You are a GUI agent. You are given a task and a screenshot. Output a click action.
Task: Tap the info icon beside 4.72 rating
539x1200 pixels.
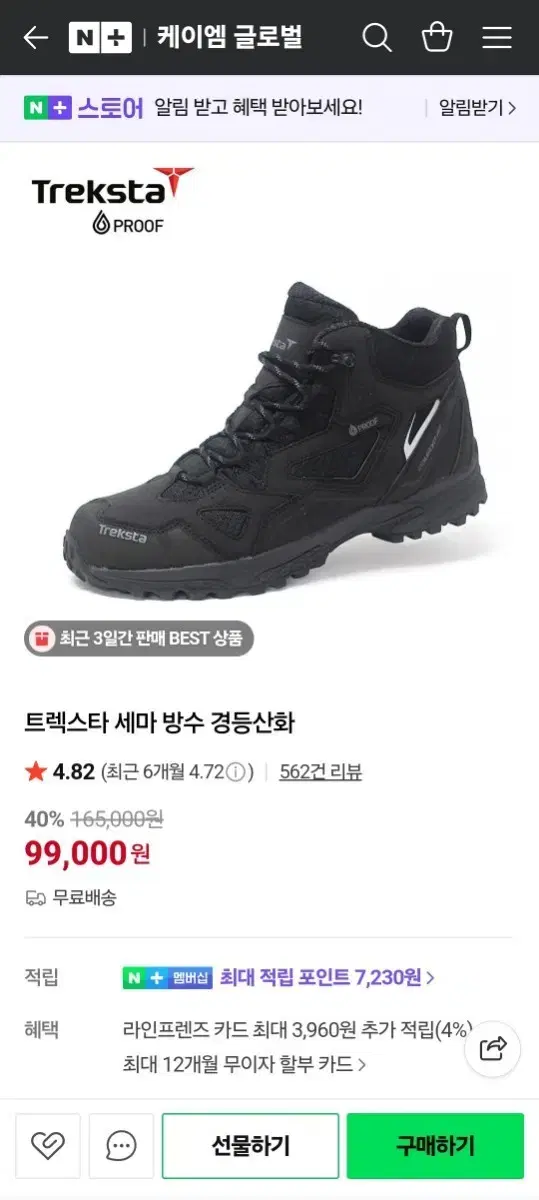[x=236, y=772]
